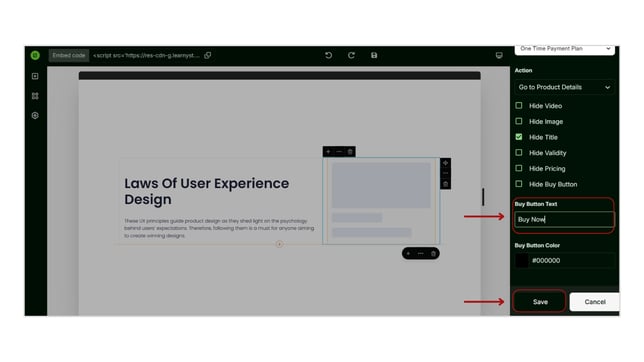Copy the embed code script with the copy icon
Viewport: 644px width, 362px height.
208,55
